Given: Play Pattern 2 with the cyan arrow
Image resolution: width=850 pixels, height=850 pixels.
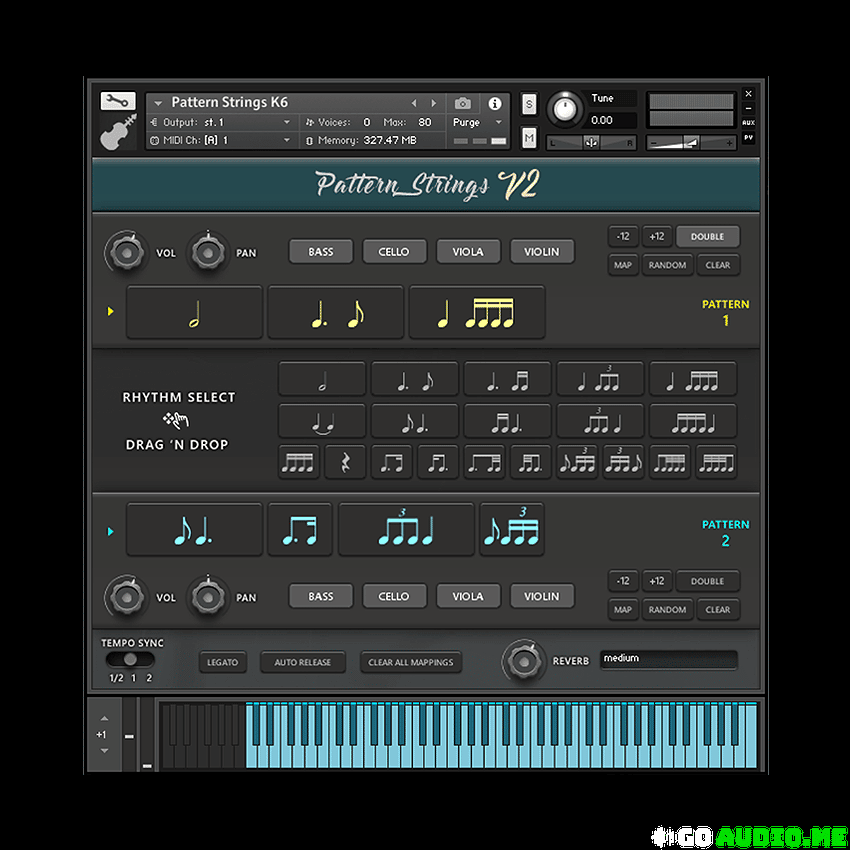Looking at the screenshot, I should [x=111, y=531].
